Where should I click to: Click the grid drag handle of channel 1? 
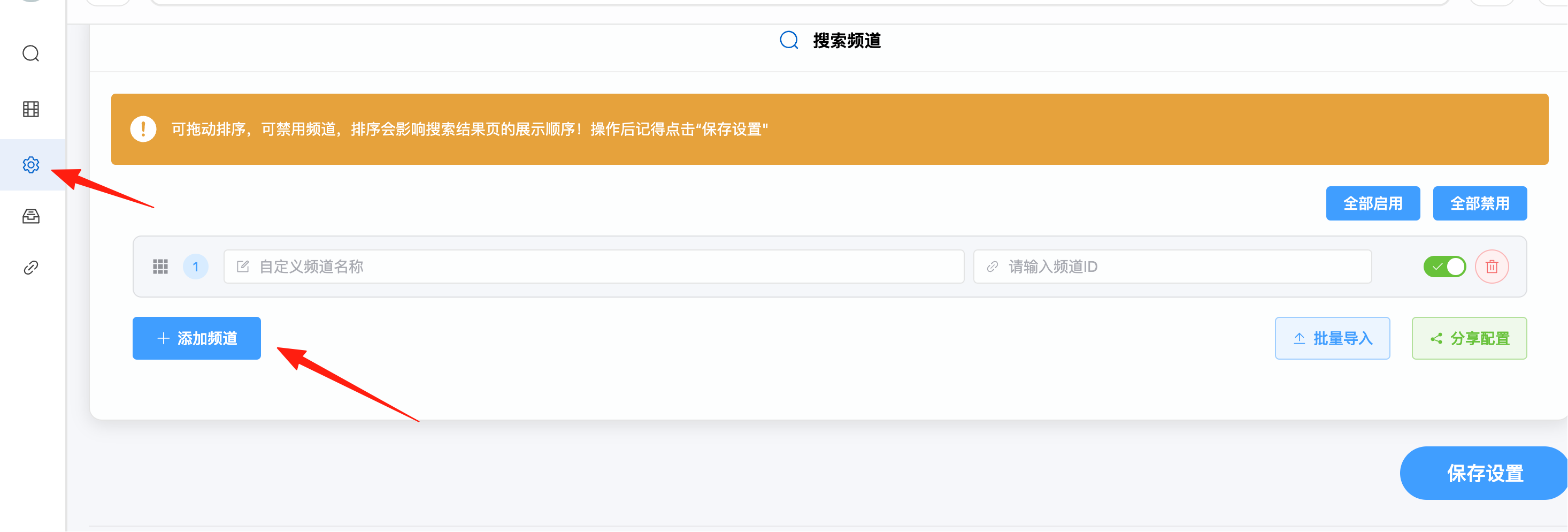click(x=160, y=267)
